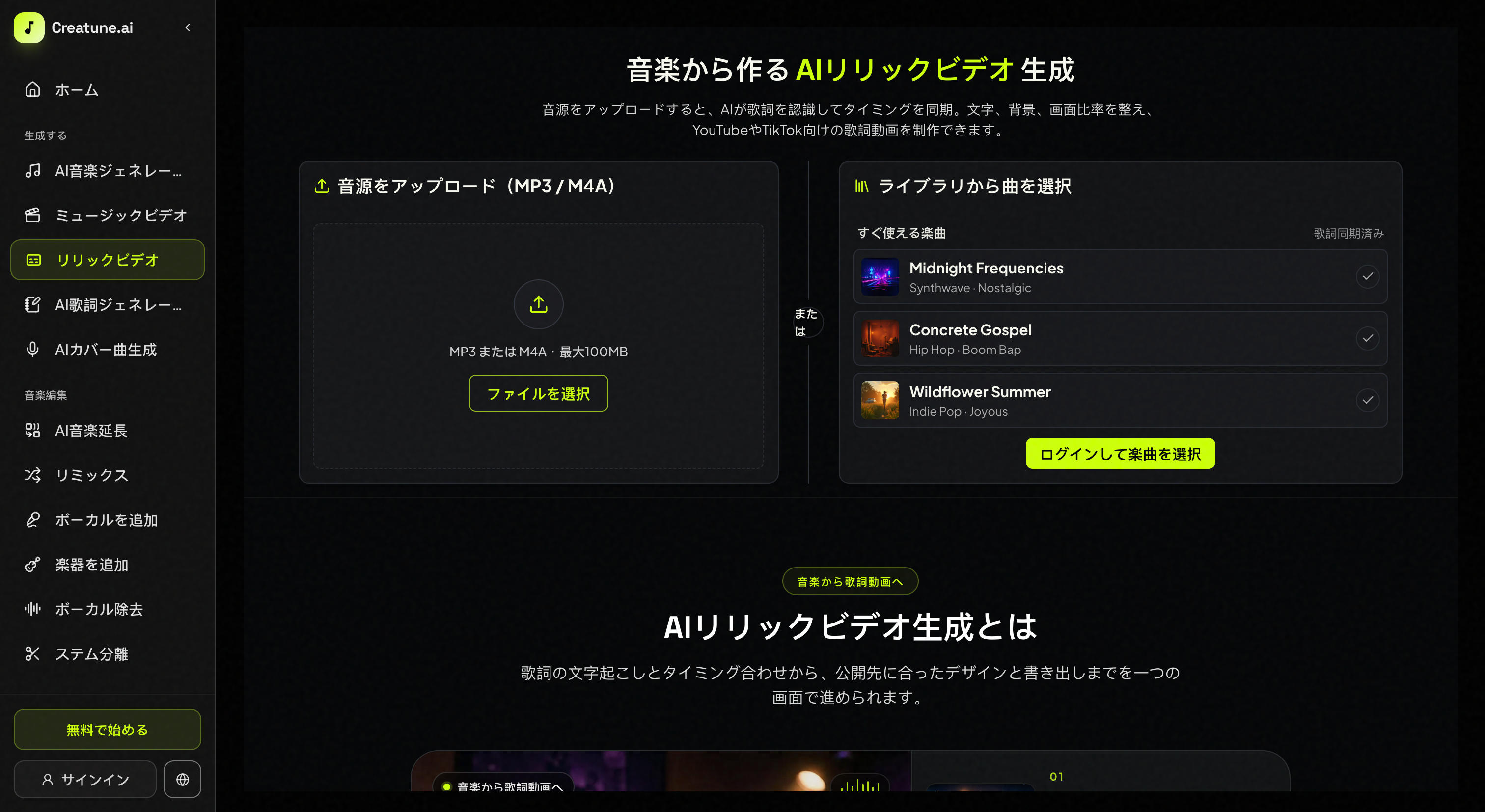Viewport: 1485px width, 812px height.
Task: Toggle the check circle for Concrete Gospel
Action: [1368, 338]
